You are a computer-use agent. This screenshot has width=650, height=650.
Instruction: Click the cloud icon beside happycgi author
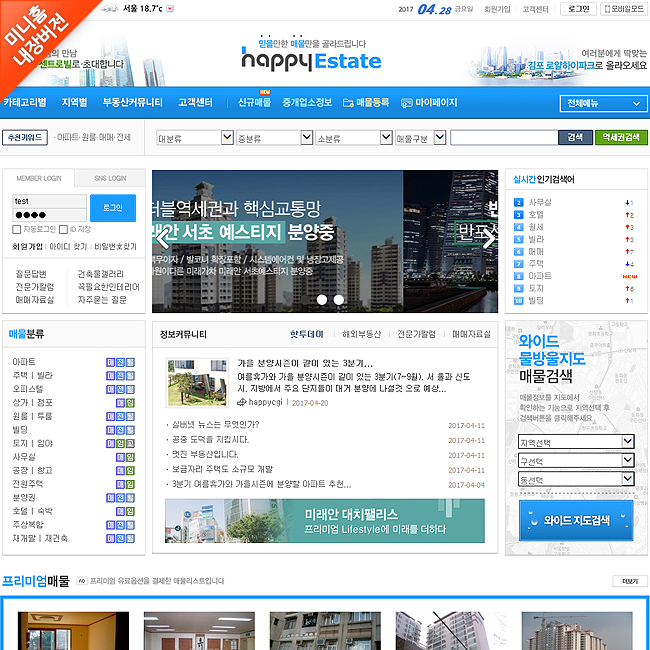click(x=242, y=402)
